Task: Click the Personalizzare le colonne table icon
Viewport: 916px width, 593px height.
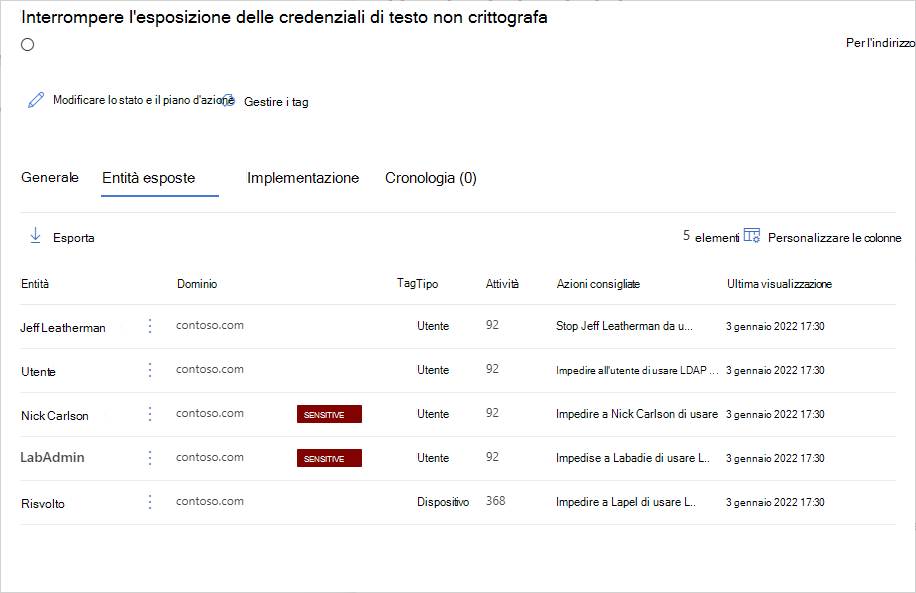Action: coord(752,236)
